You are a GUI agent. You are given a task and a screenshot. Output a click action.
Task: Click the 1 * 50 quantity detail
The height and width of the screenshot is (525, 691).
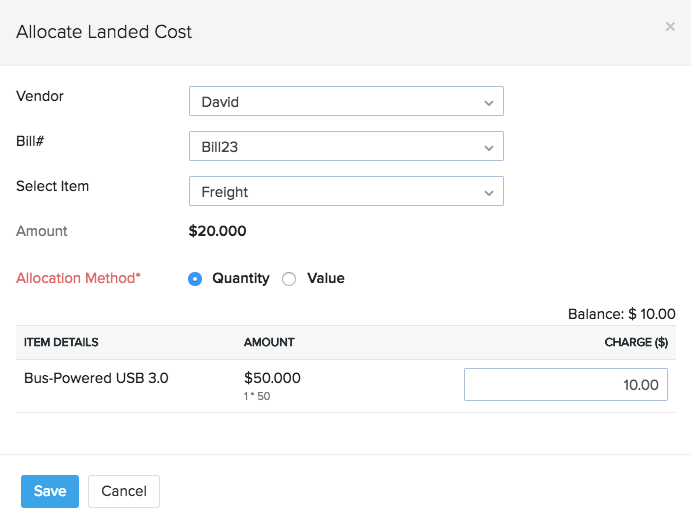(256, 396)
